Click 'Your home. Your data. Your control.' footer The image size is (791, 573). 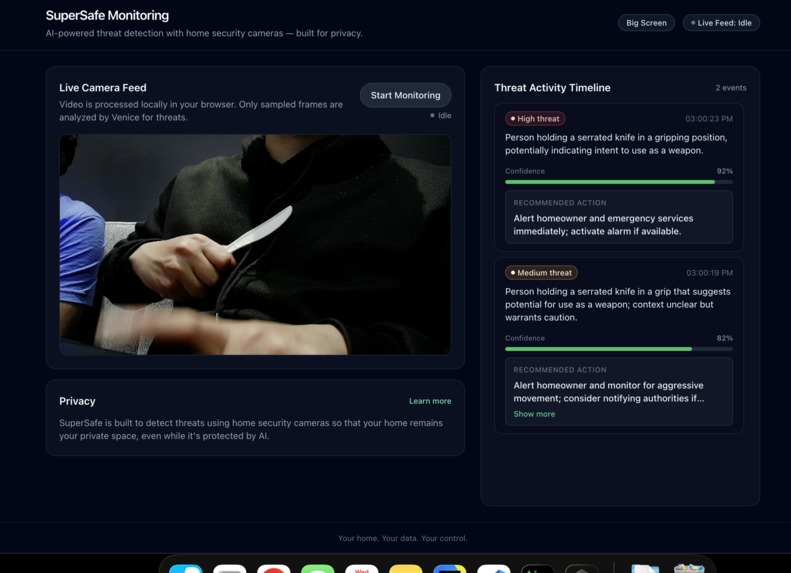[403, 538]
